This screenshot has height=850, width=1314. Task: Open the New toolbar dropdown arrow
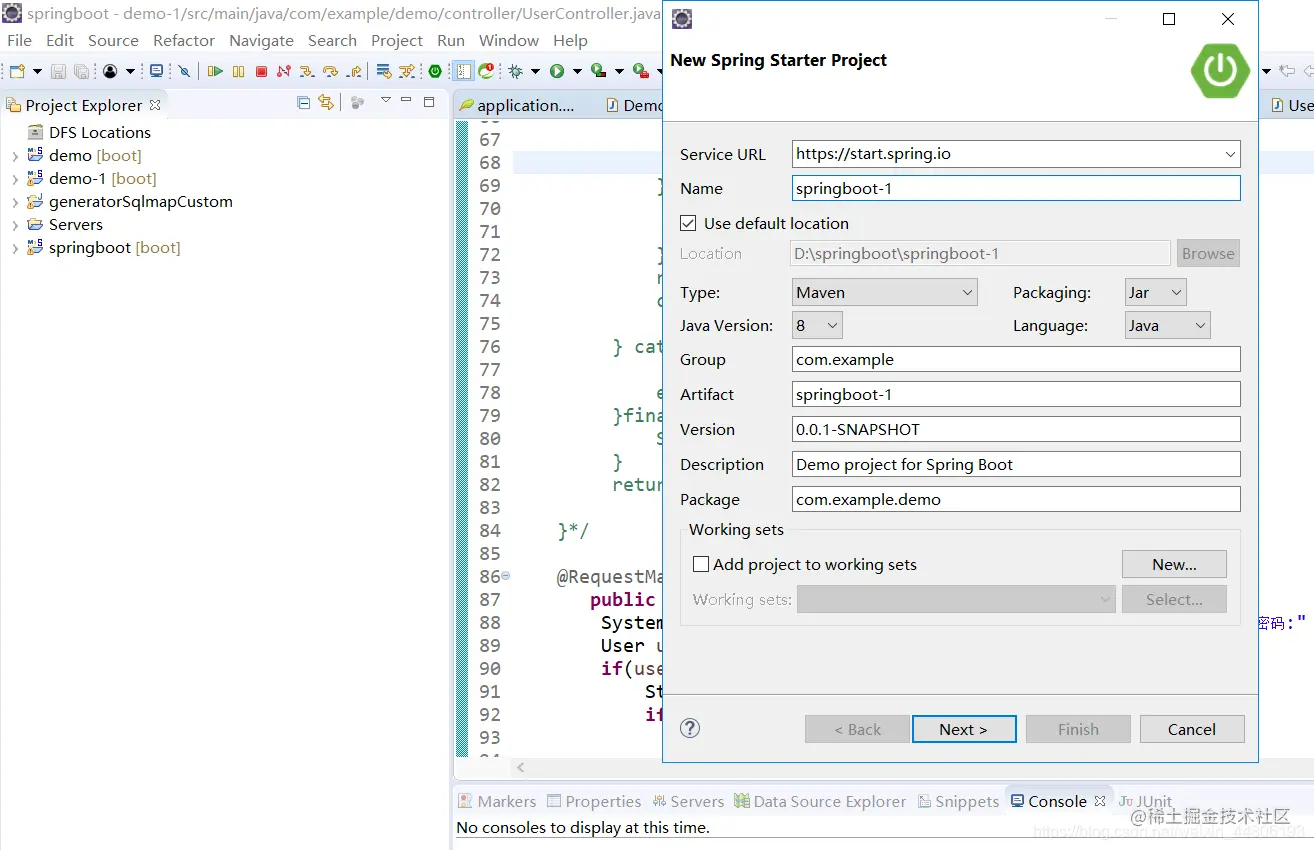[37, 71]
